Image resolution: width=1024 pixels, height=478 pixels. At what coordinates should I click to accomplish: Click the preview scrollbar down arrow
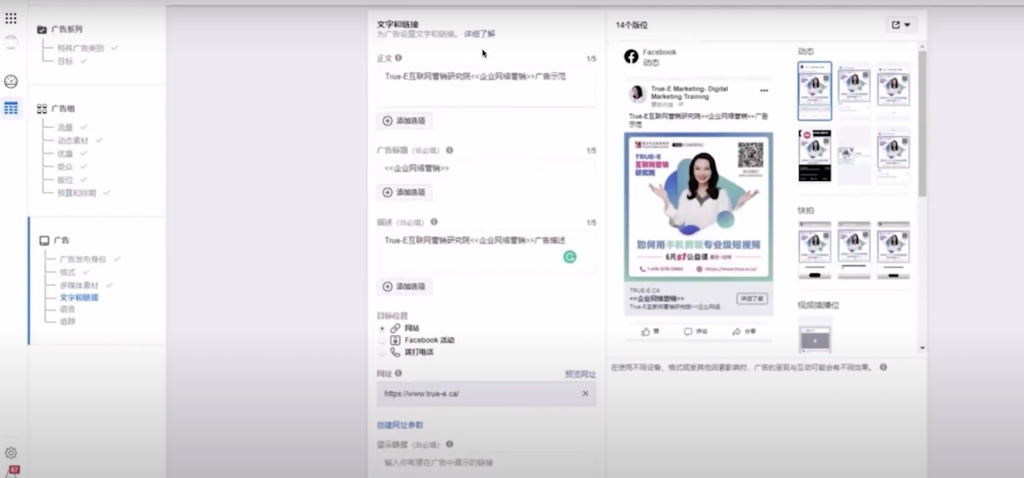(x=922, y=349)
